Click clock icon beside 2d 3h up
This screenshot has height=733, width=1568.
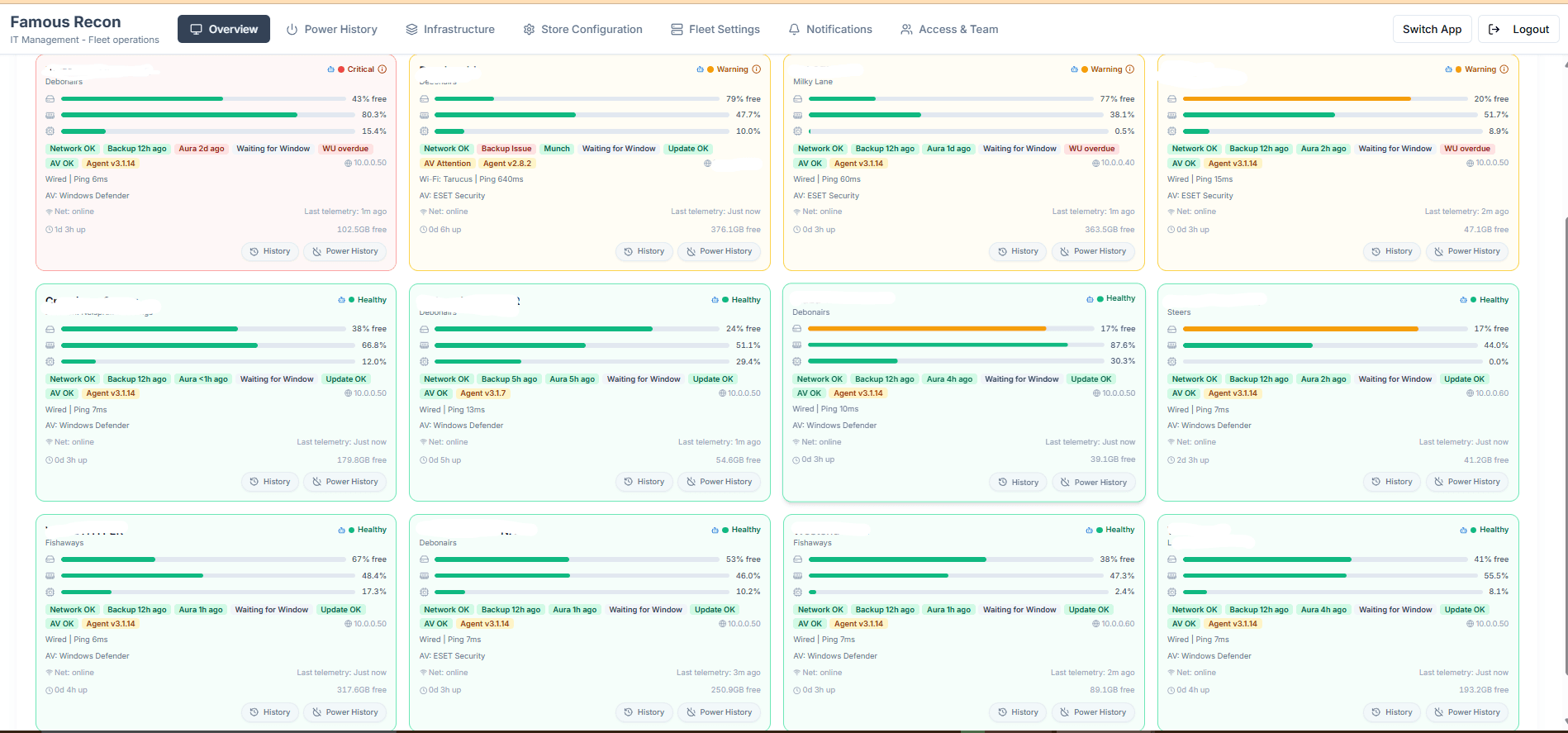pos(1171,460)
